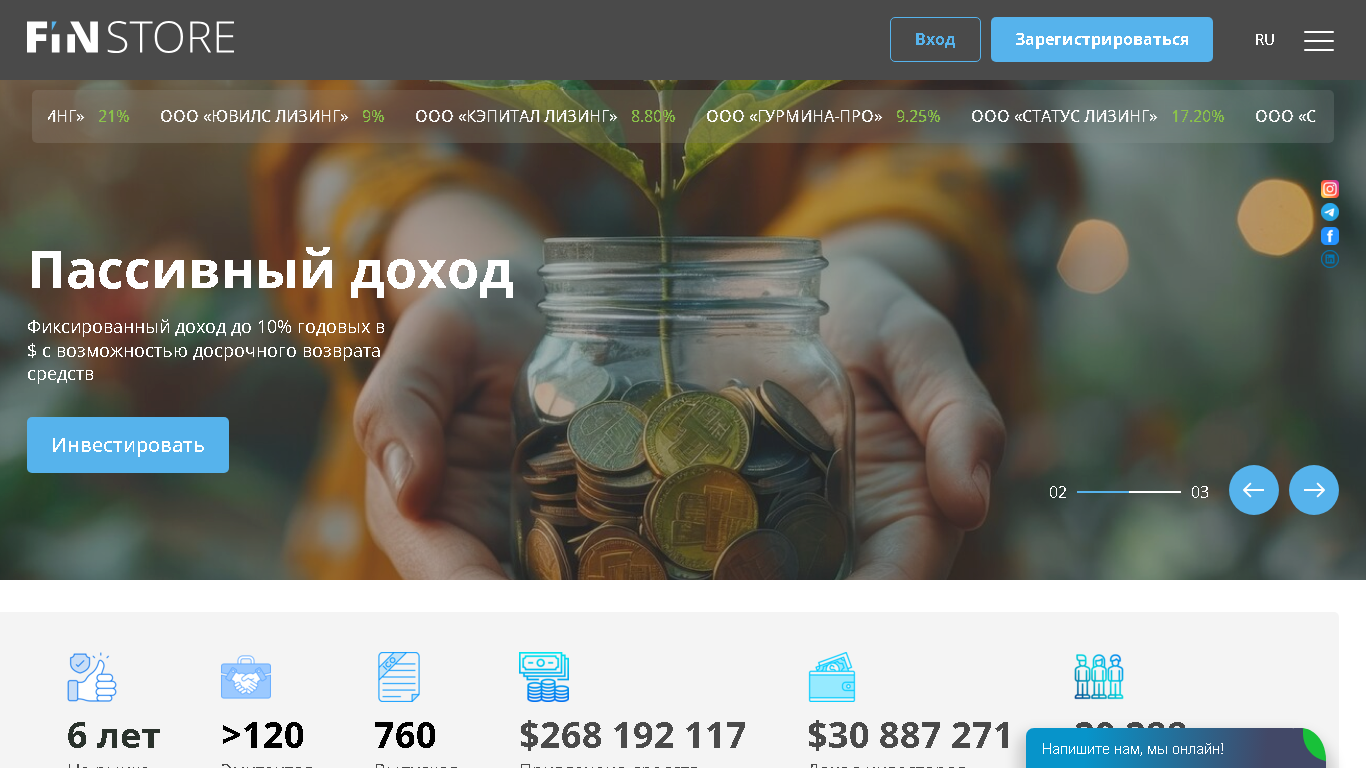
Task: Click the FinStore logo
Action: [131, 38]
